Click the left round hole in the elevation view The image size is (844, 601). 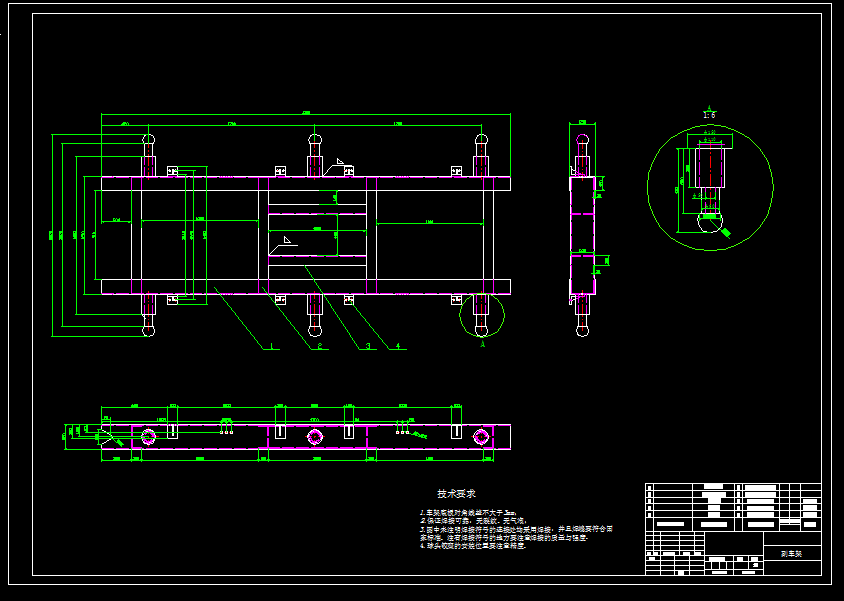(149, 436)
